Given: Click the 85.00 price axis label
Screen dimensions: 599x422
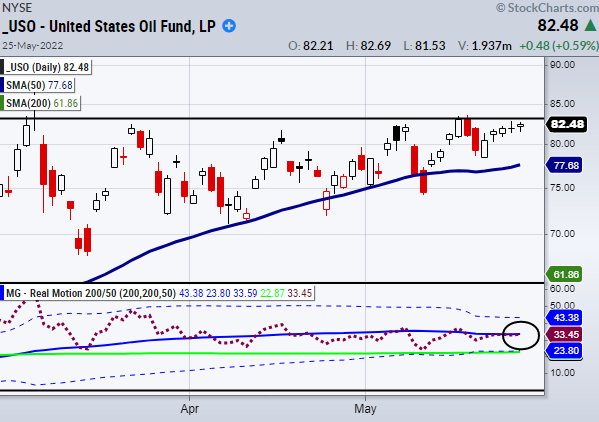Looking at the screenshot, I should (x=562, y=103).
